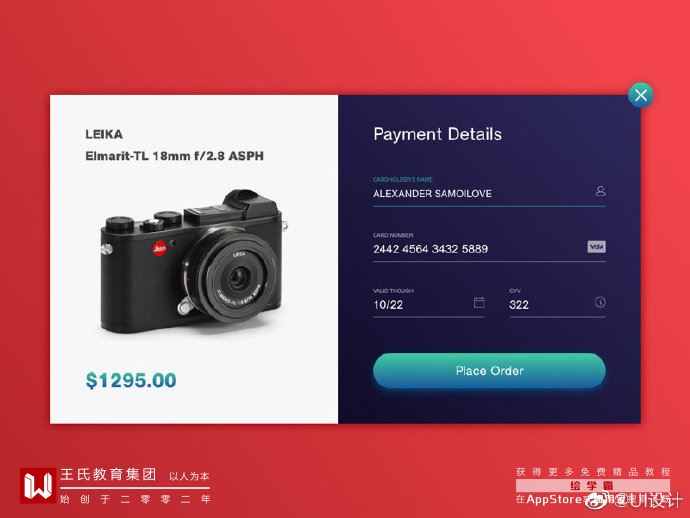The width and height of the screenshot is (690, 518).
Task: Click the CVV info icon
Action: coord(600,302)
